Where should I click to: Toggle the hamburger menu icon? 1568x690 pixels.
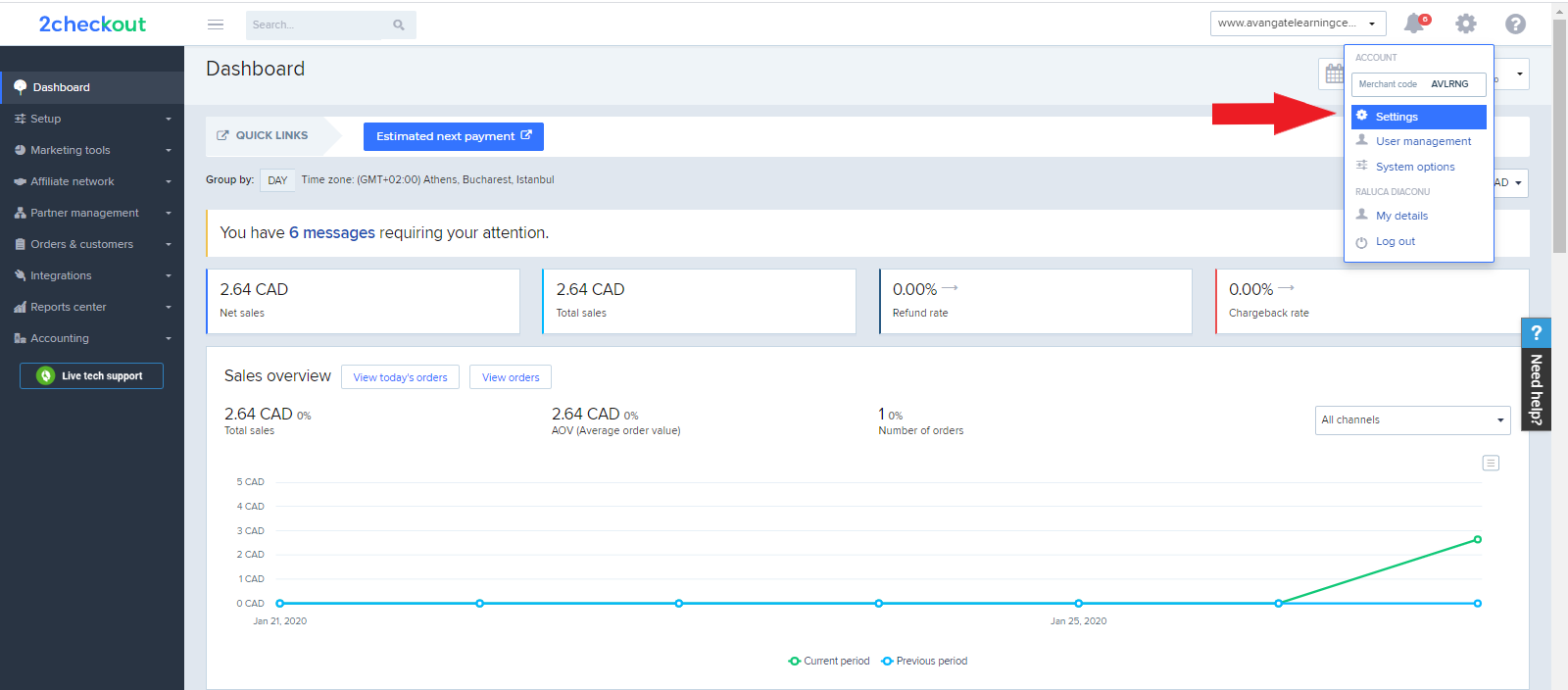[x=216, y=25]
